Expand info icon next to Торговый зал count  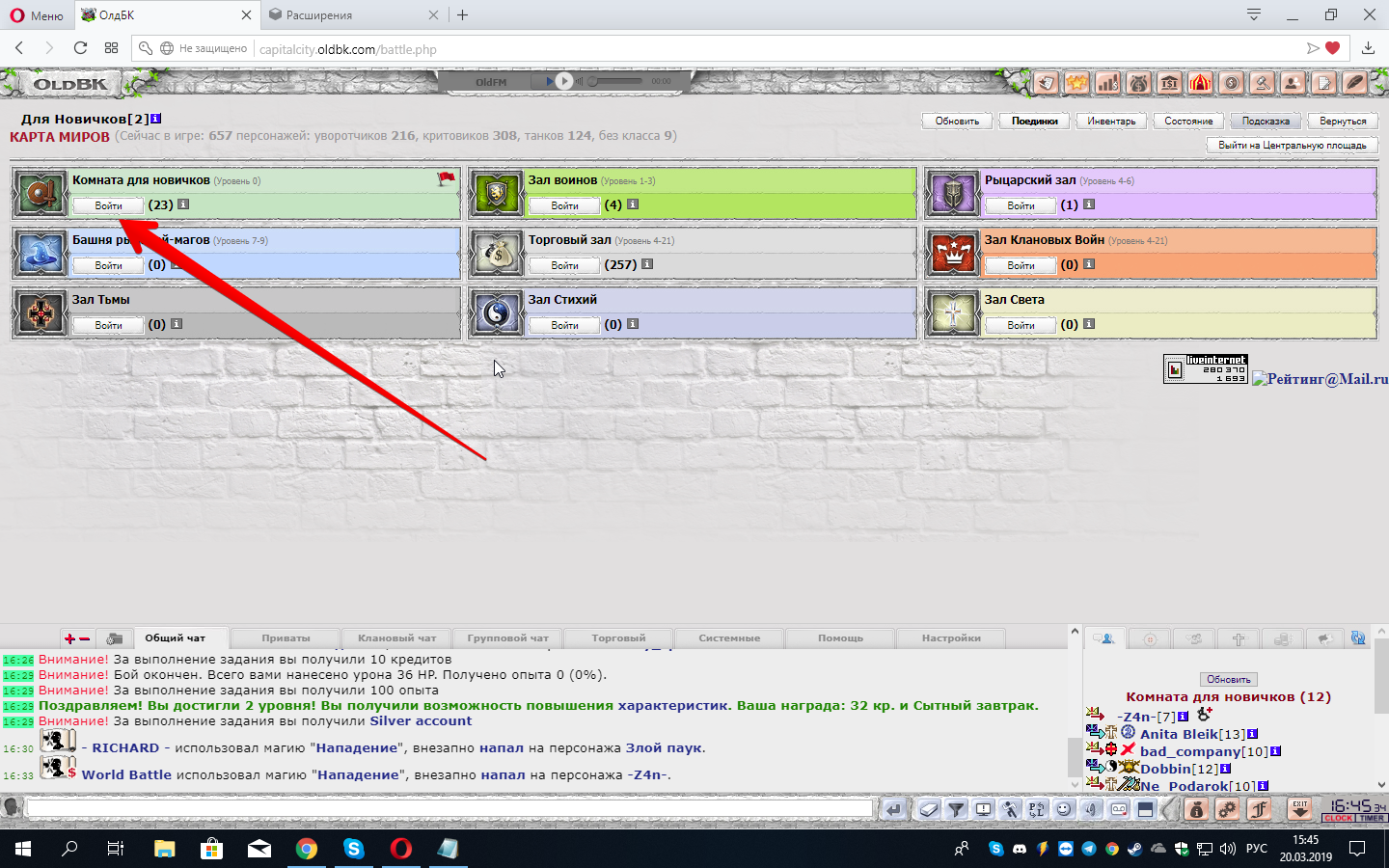pos(647,264)
